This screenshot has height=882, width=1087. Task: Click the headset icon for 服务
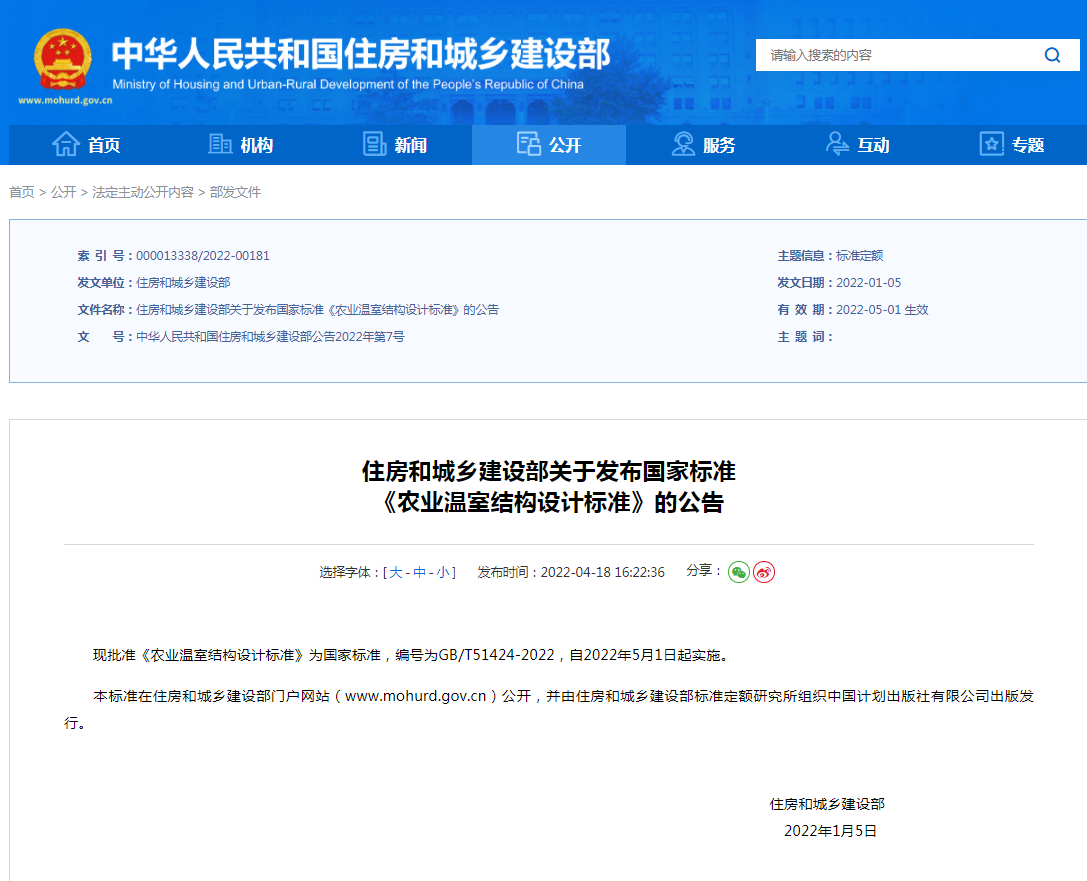pos(684,145)
